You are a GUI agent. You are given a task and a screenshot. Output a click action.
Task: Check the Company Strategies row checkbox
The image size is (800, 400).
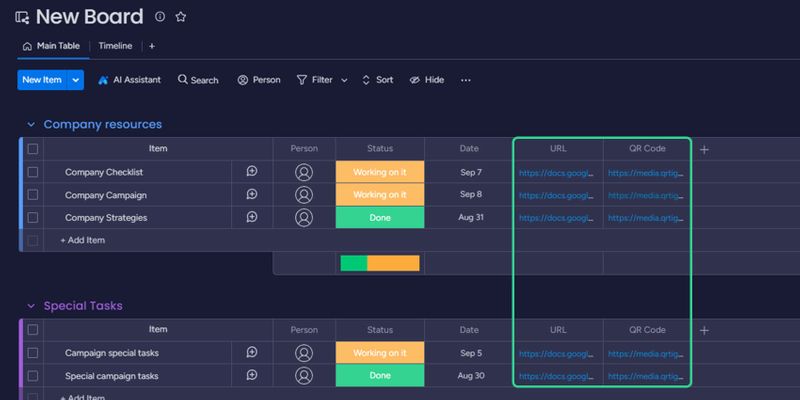pyautogui.click(x=33, y=217)
